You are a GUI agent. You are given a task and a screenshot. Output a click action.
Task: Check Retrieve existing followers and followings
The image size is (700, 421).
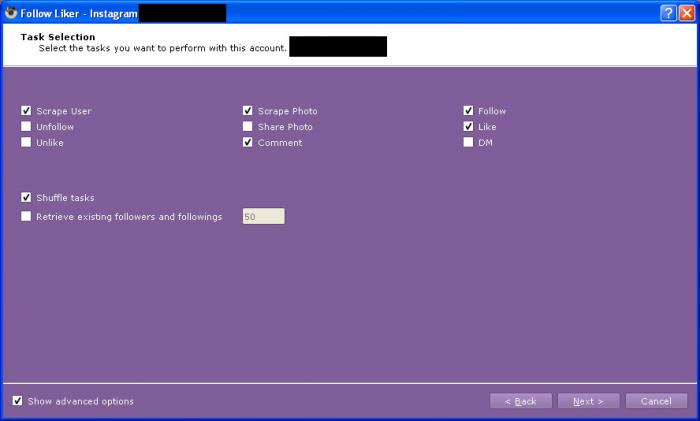click(x=26, y=217)
